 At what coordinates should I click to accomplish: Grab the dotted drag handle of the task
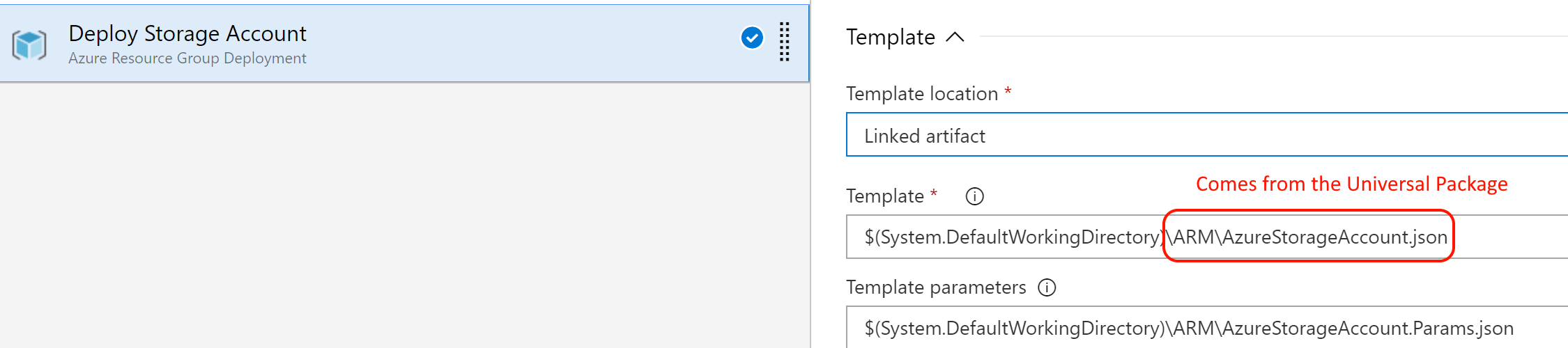[784, 42]
